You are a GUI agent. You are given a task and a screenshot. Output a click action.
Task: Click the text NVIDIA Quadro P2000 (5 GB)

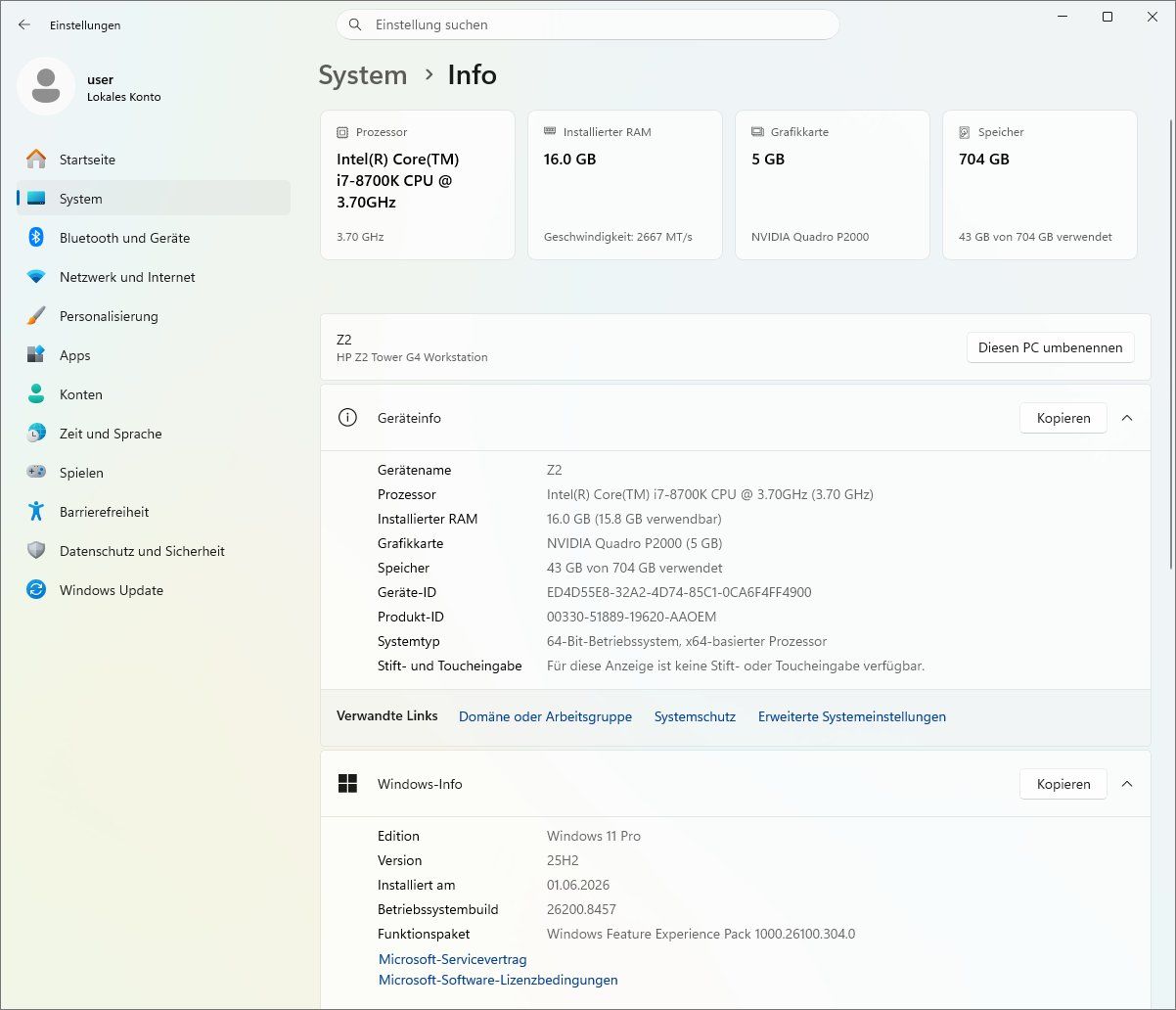pyautogui.click(x=634, y=543)
